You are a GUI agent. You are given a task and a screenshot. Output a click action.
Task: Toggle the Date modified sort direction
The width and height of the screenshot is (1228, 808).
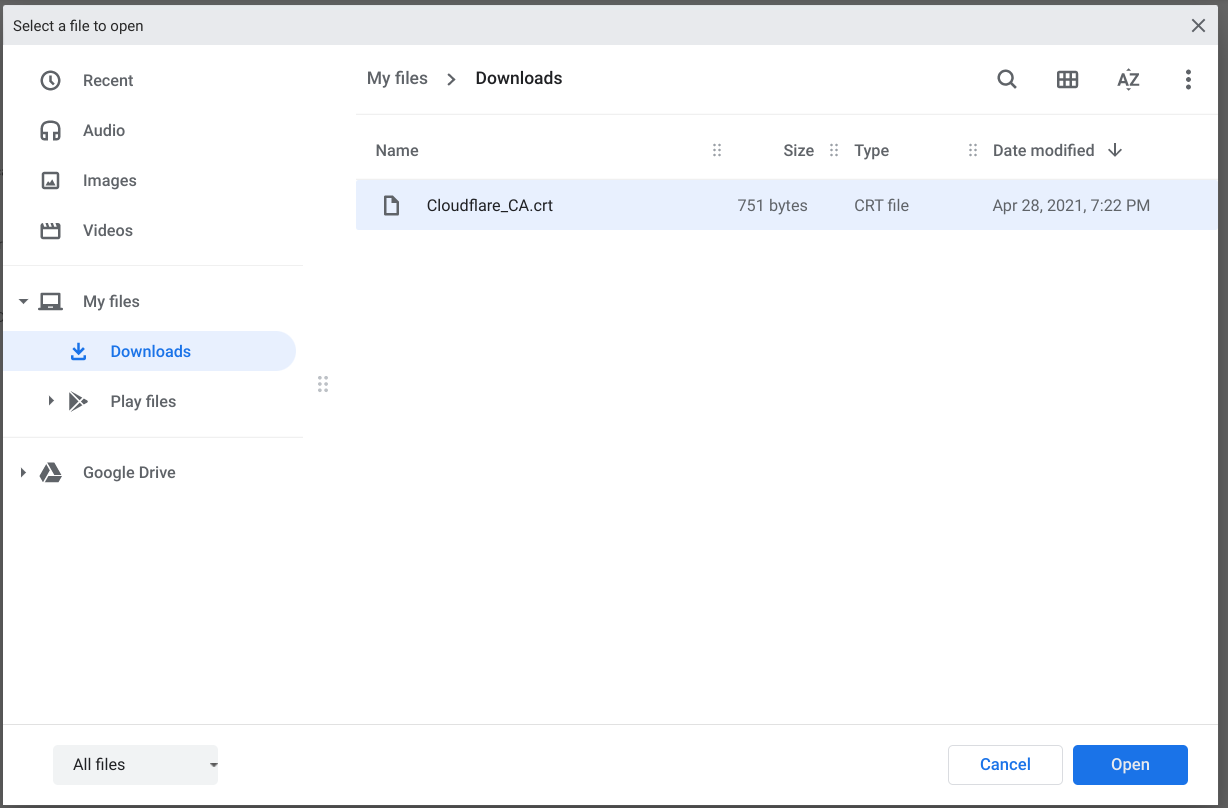(1115, 150)
